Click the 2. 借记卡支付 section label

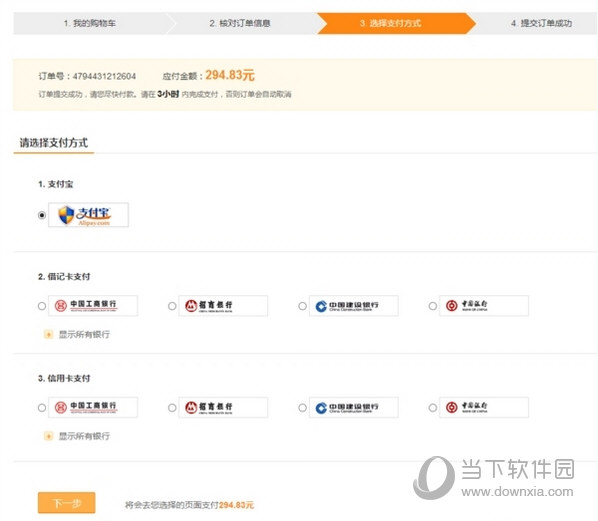click(x=64, y=277)
